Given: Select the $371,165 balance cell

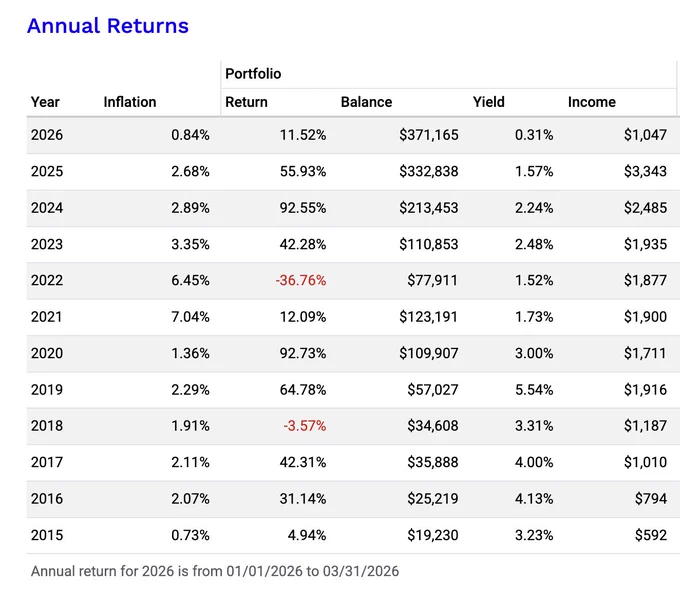Looking at the screenshot, I should click(429, 135).
